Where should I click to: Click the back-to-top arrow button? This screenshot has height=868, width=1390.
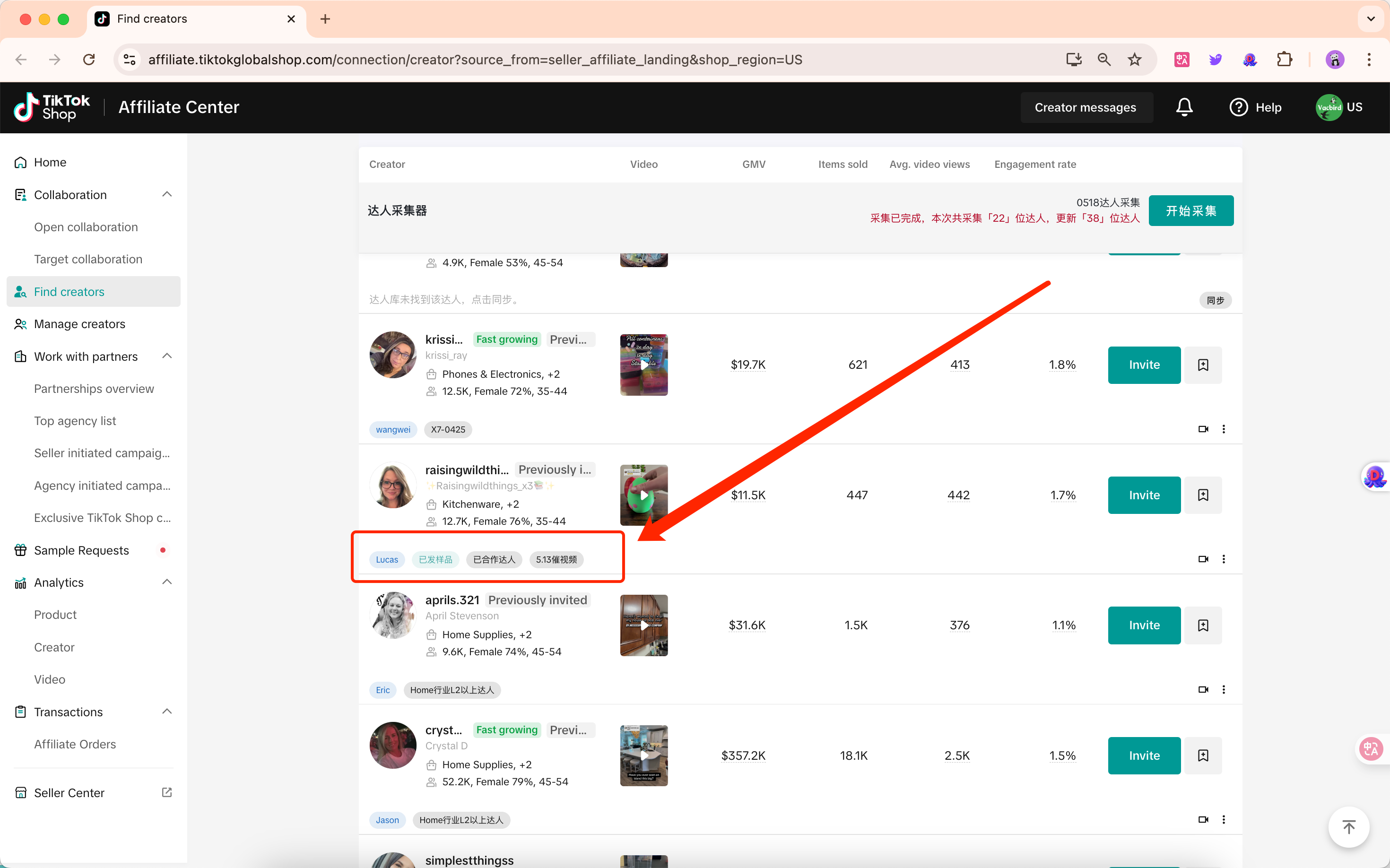point(1349,827)
